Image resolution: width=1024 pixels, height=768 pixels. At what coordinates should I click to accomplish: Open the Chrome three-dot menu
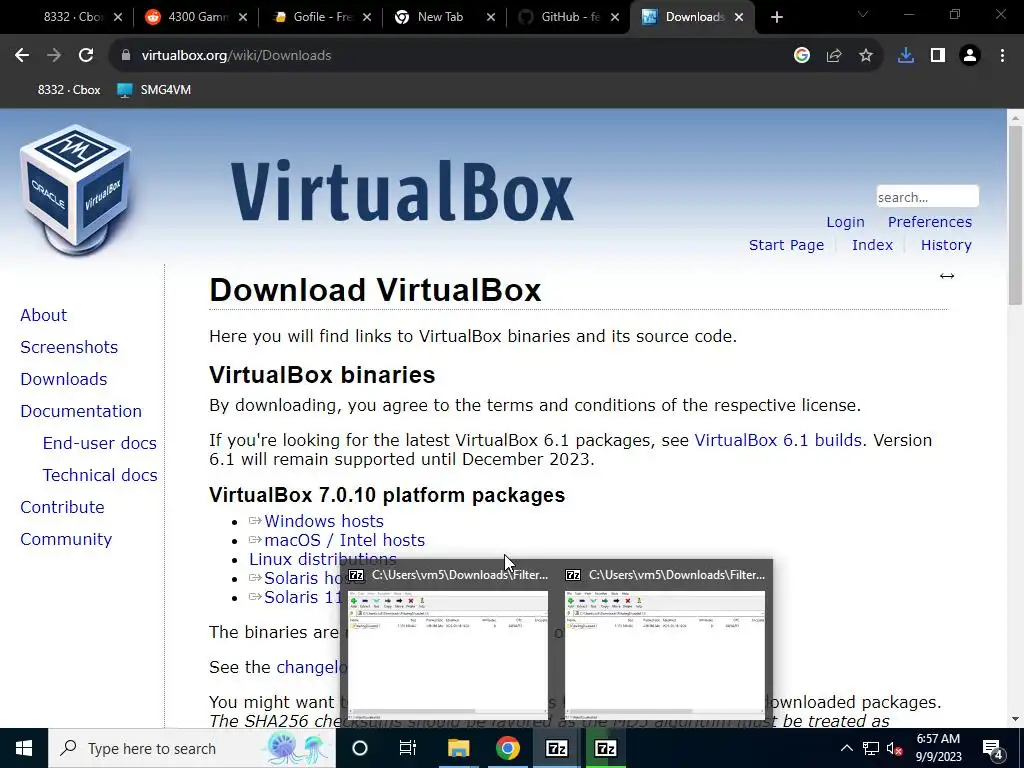pyautogui.click(x=1002, y=56)
